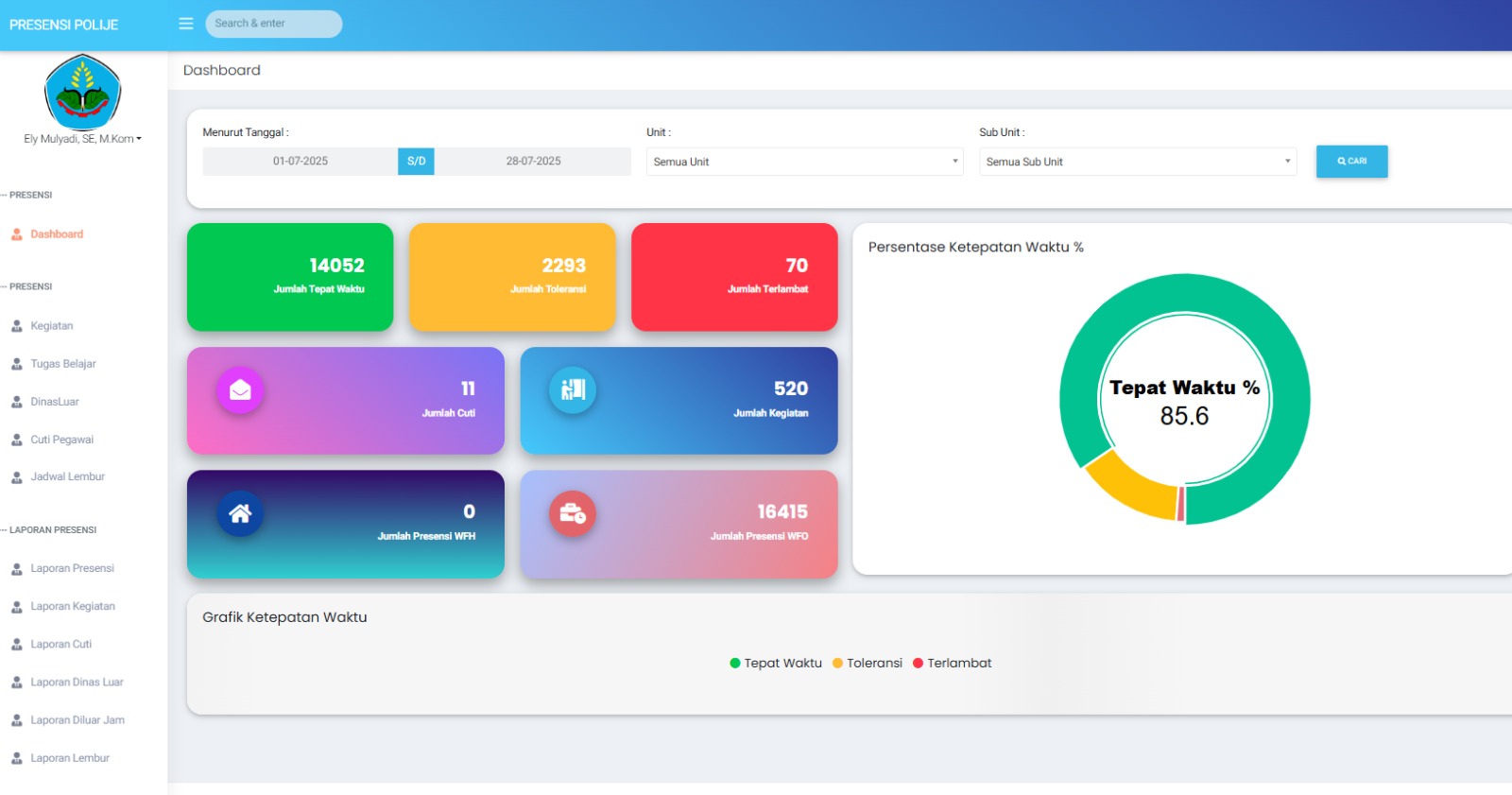This screenshot has height=795, width=1512.
Task: Open the Jumlah Tepat Waktu card
Action: point(290,277)
